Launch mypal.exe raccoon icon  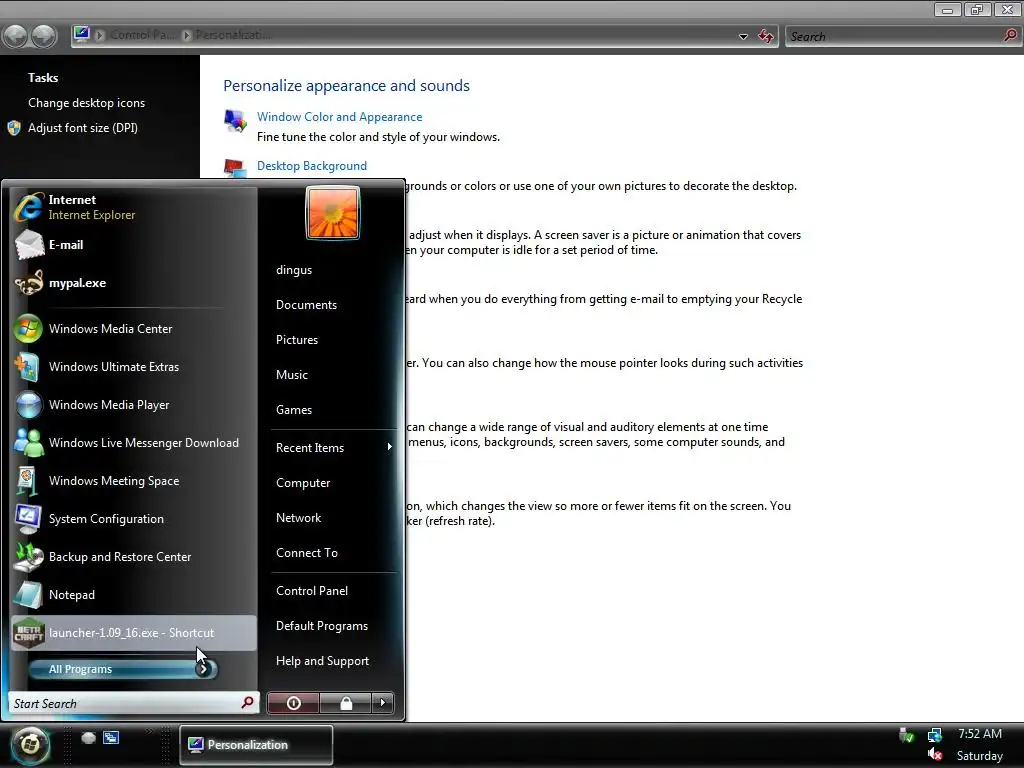29,283
